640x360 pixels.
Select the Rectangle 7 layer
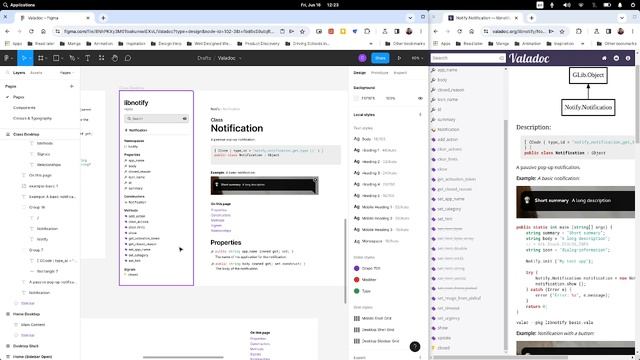coord(47,271)
